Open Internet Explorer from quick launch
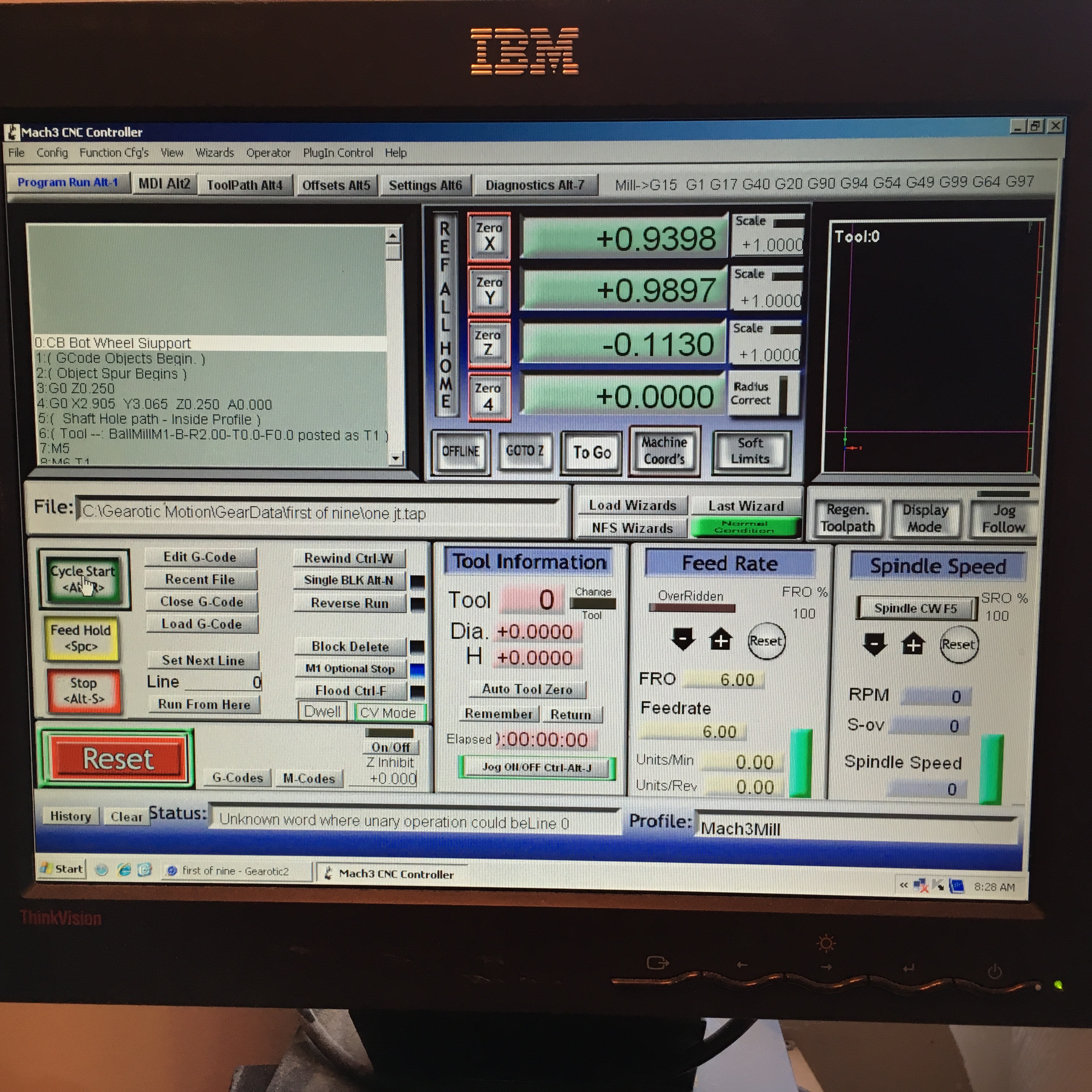Image resolution: width=1092 pixels, height=1092 pixels. point(124,870)
